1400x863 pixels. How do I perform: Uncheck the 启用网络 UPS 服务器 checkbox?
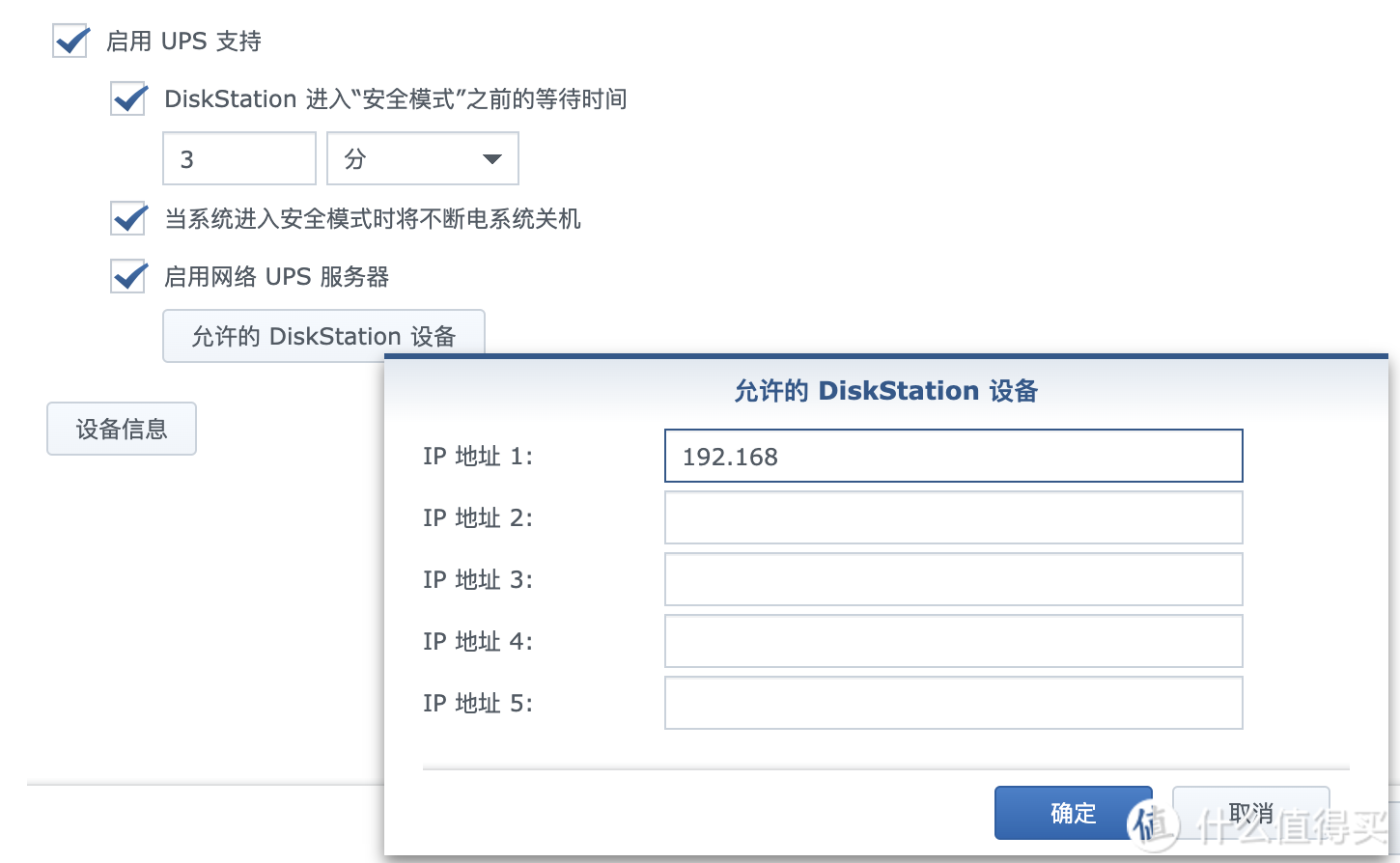(128, 277)
